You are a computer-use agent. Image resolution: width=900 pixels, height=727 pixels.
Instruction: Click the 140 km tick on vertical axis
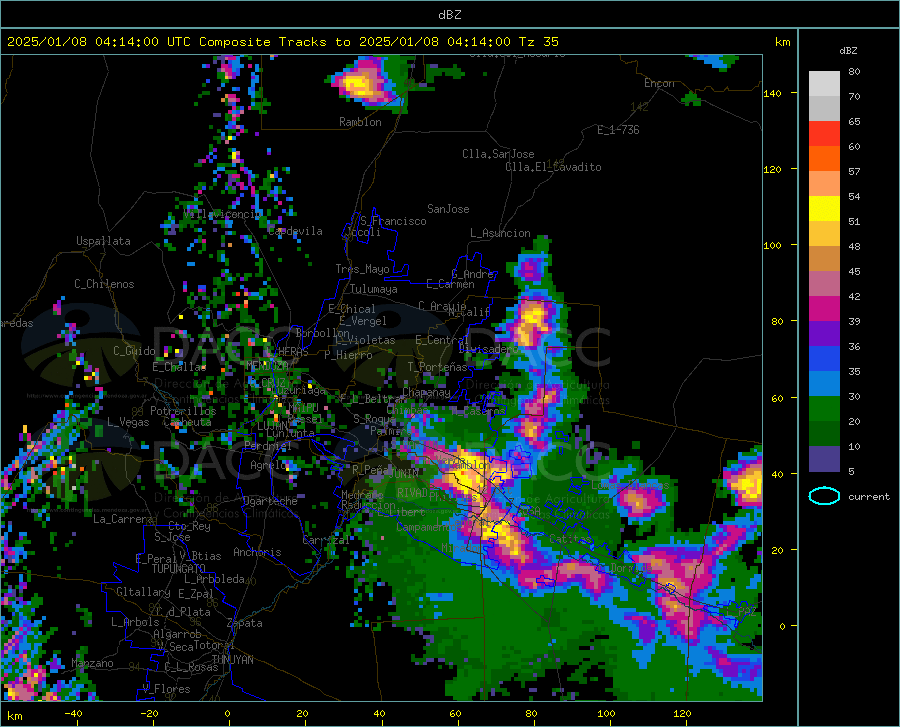pyautogui.click(x=772, y=93)
